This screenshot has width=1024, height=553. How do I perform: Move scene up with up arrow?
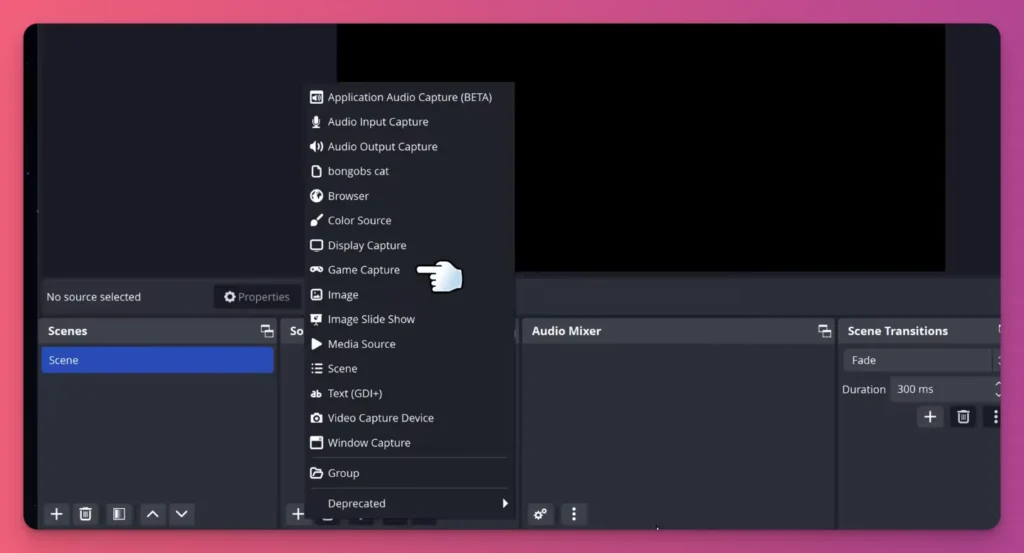click(x=152, y=514)
